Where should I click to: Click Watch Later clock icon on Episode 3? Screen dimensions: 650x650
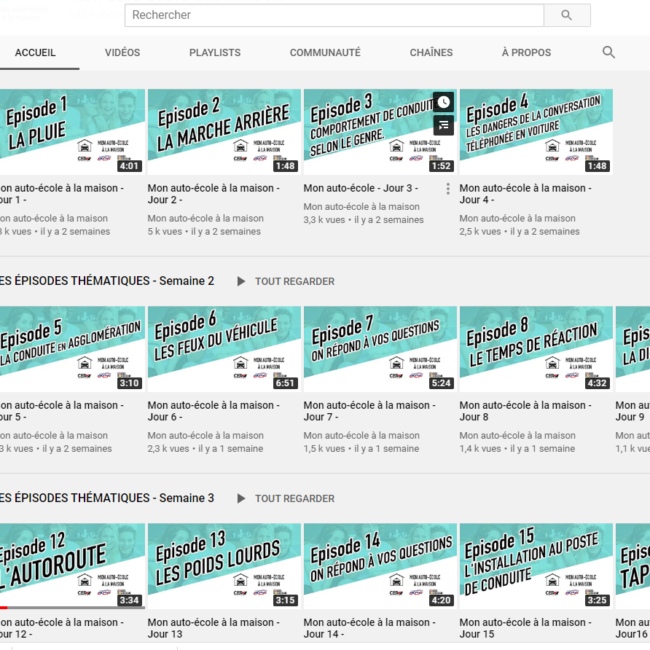click(444, 102)
